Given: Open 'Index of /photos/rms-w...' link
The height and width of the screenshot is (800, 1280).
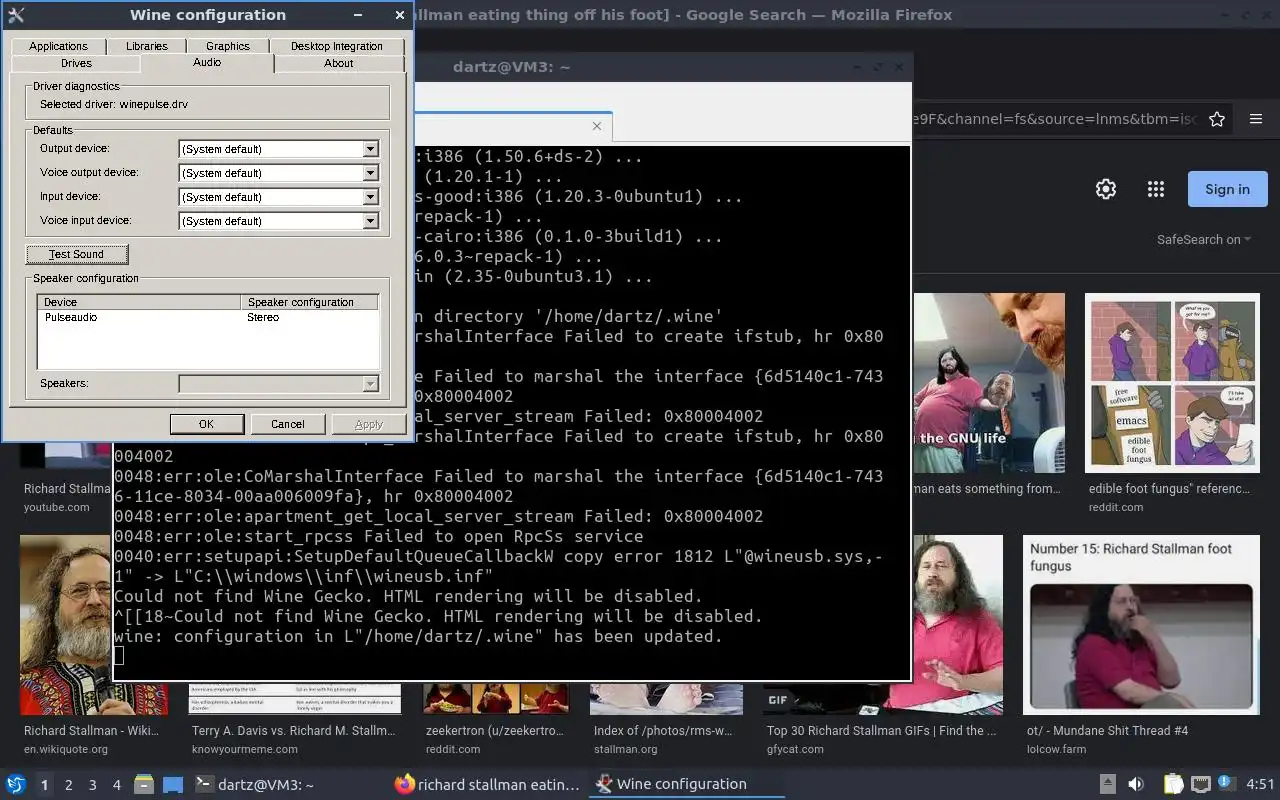Looking at the screenshot, I should 662,731.
